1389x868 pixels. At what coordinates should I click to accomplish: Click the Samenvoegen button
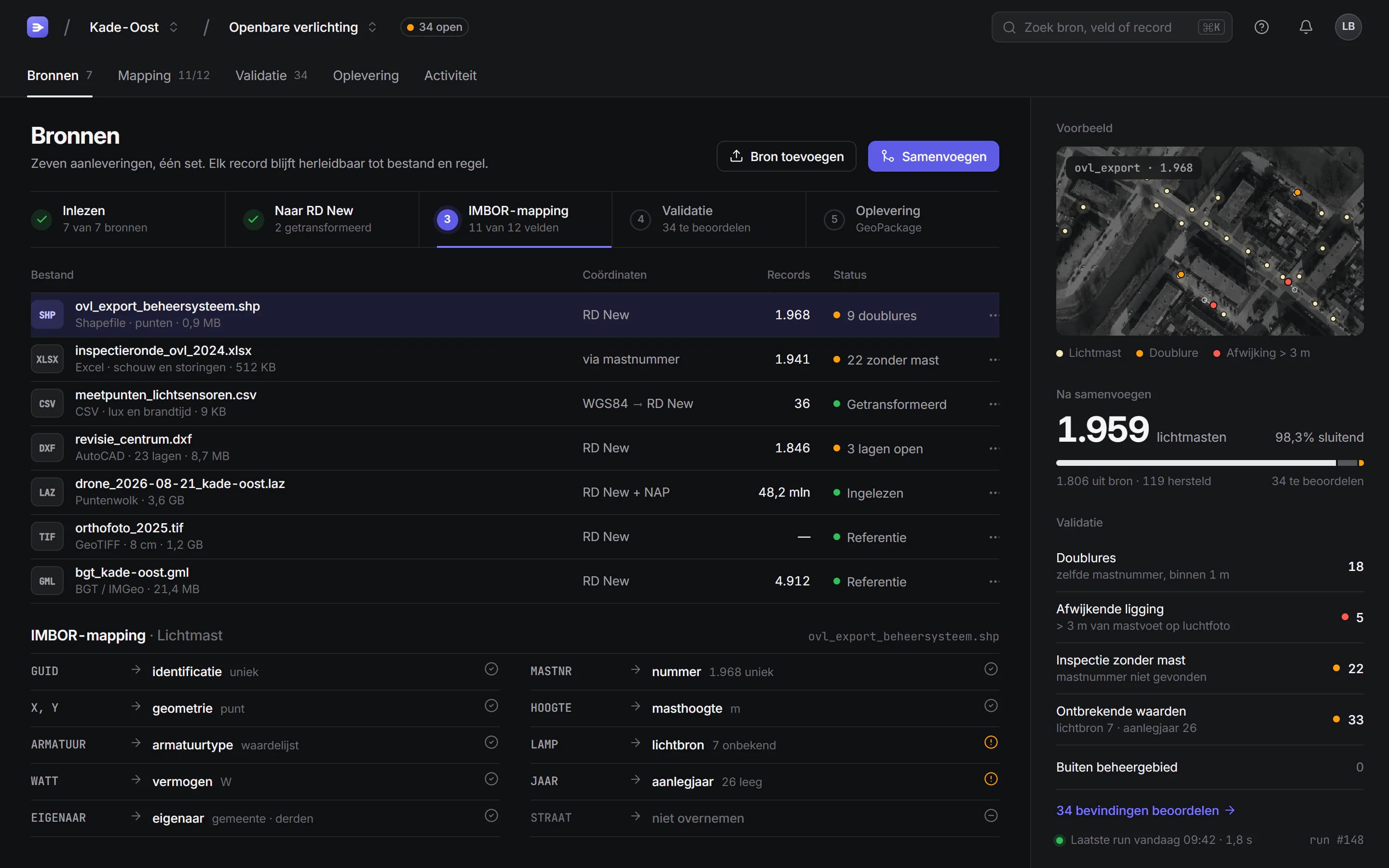[x=933, y=156]
